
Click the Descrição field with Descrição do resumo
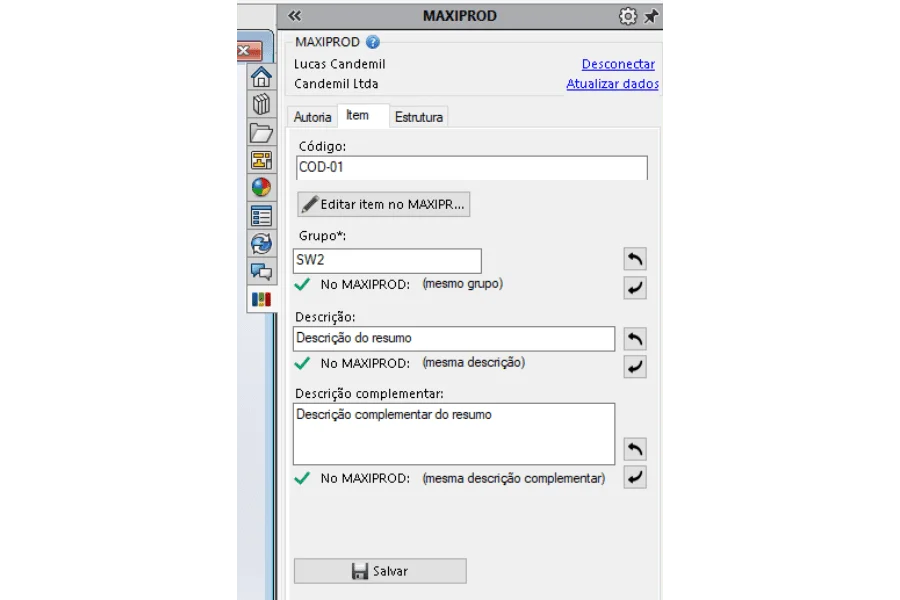[454, 339]
